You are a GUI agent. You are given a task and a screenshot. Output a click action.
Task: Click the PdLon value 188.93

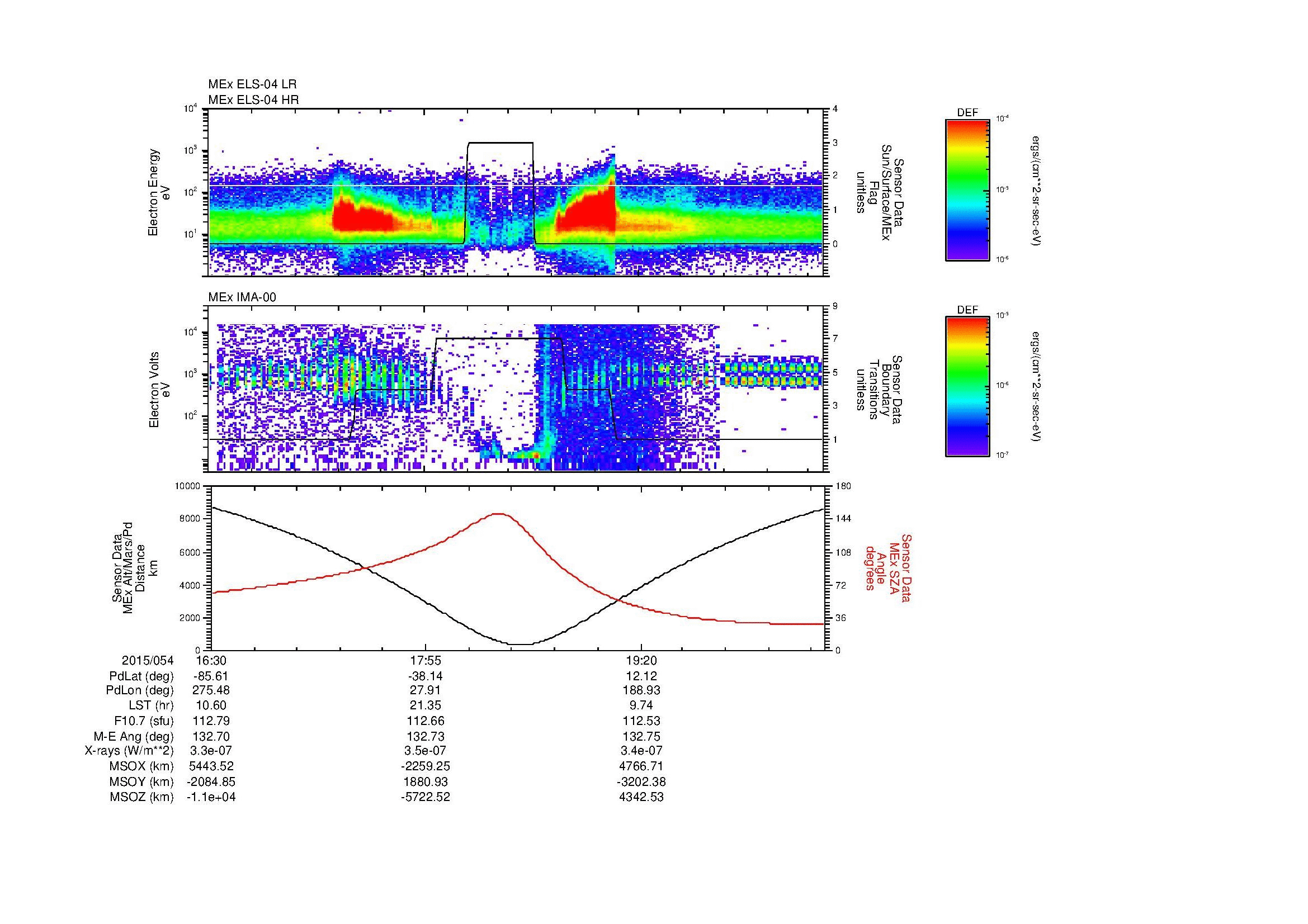[x=641, y=690]
